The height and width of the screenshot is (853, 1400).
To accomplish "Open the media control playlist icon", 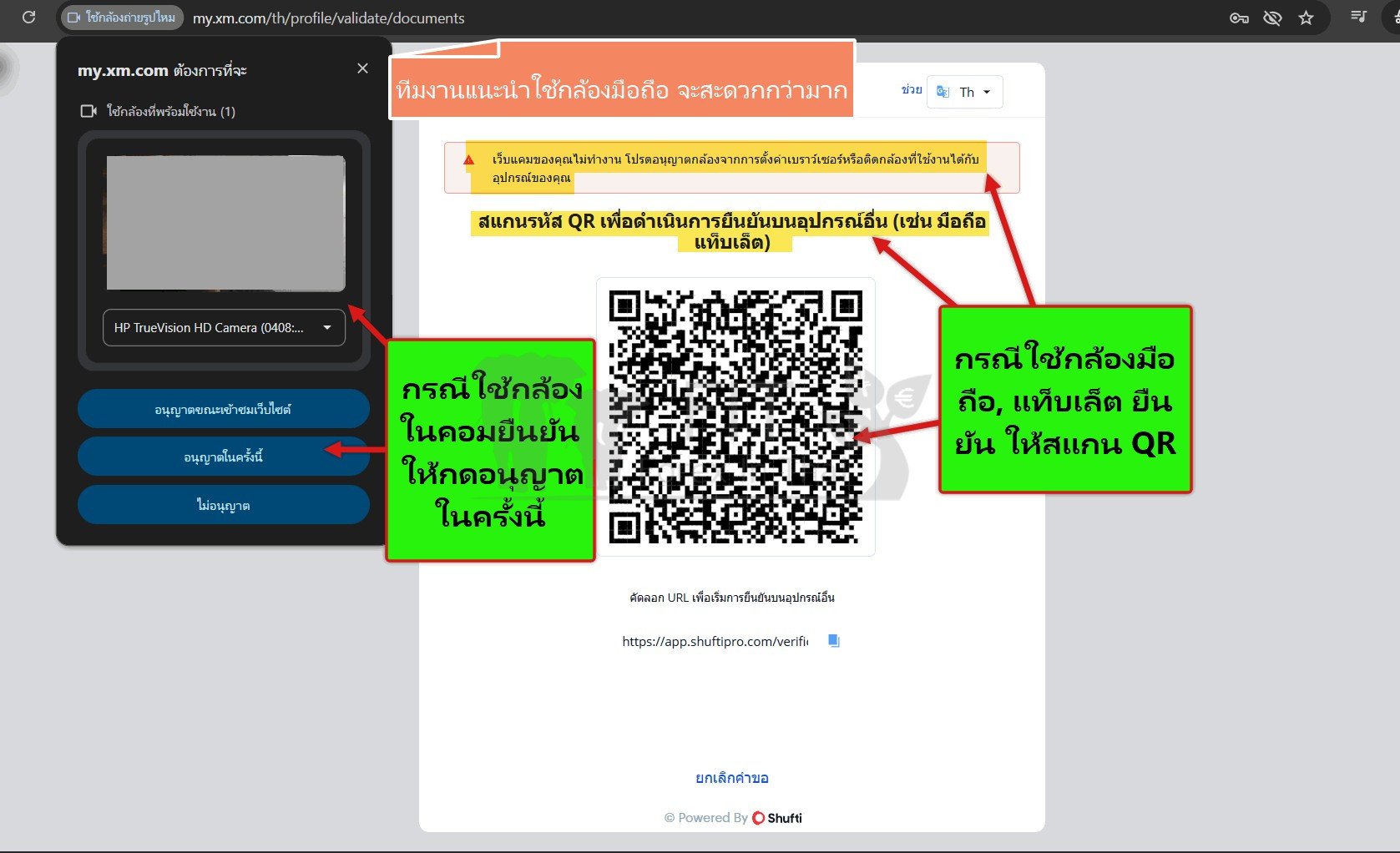I will tap(1358, 17).
